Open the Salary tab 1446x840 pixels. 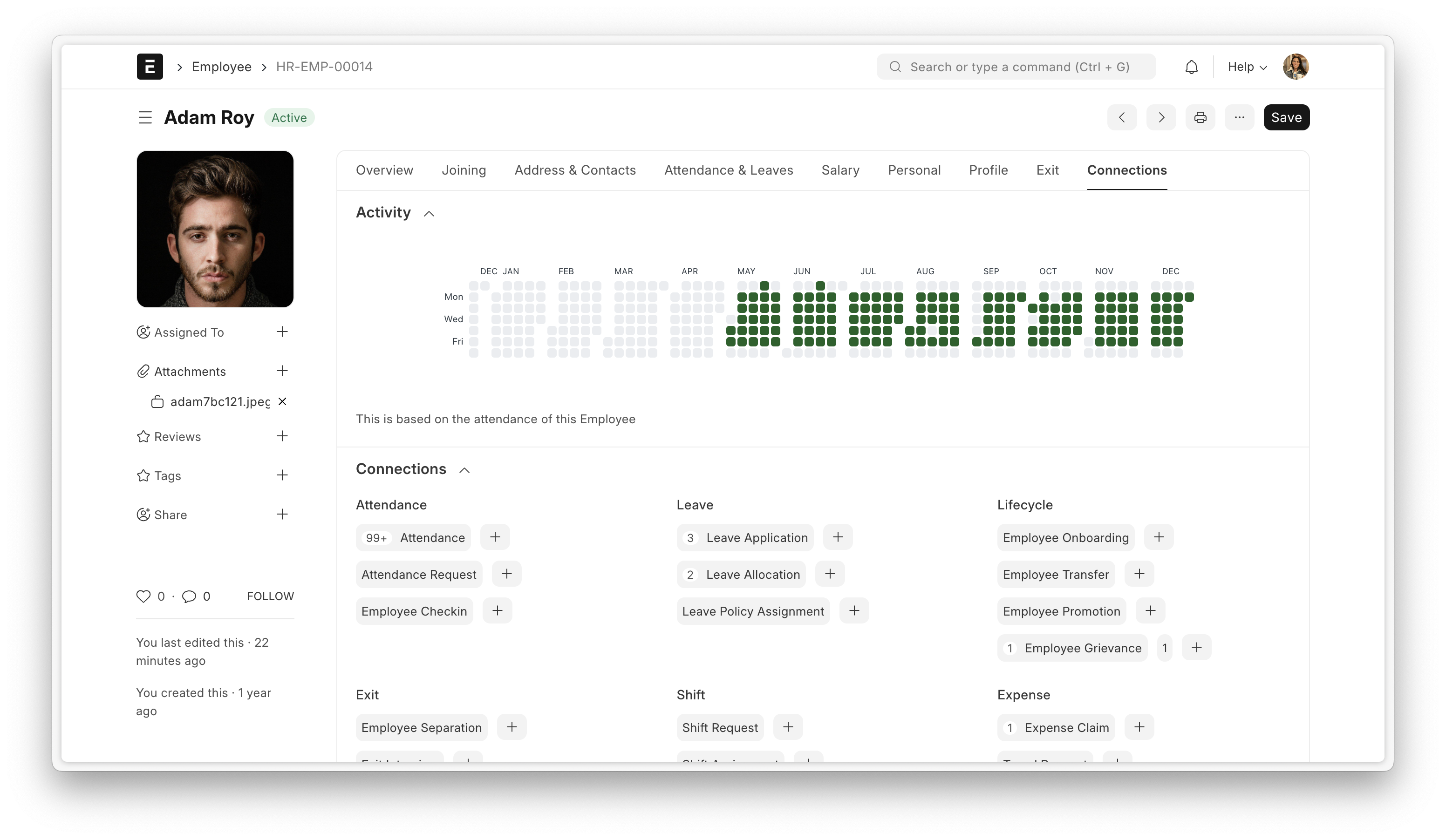(x=840, y=170)
